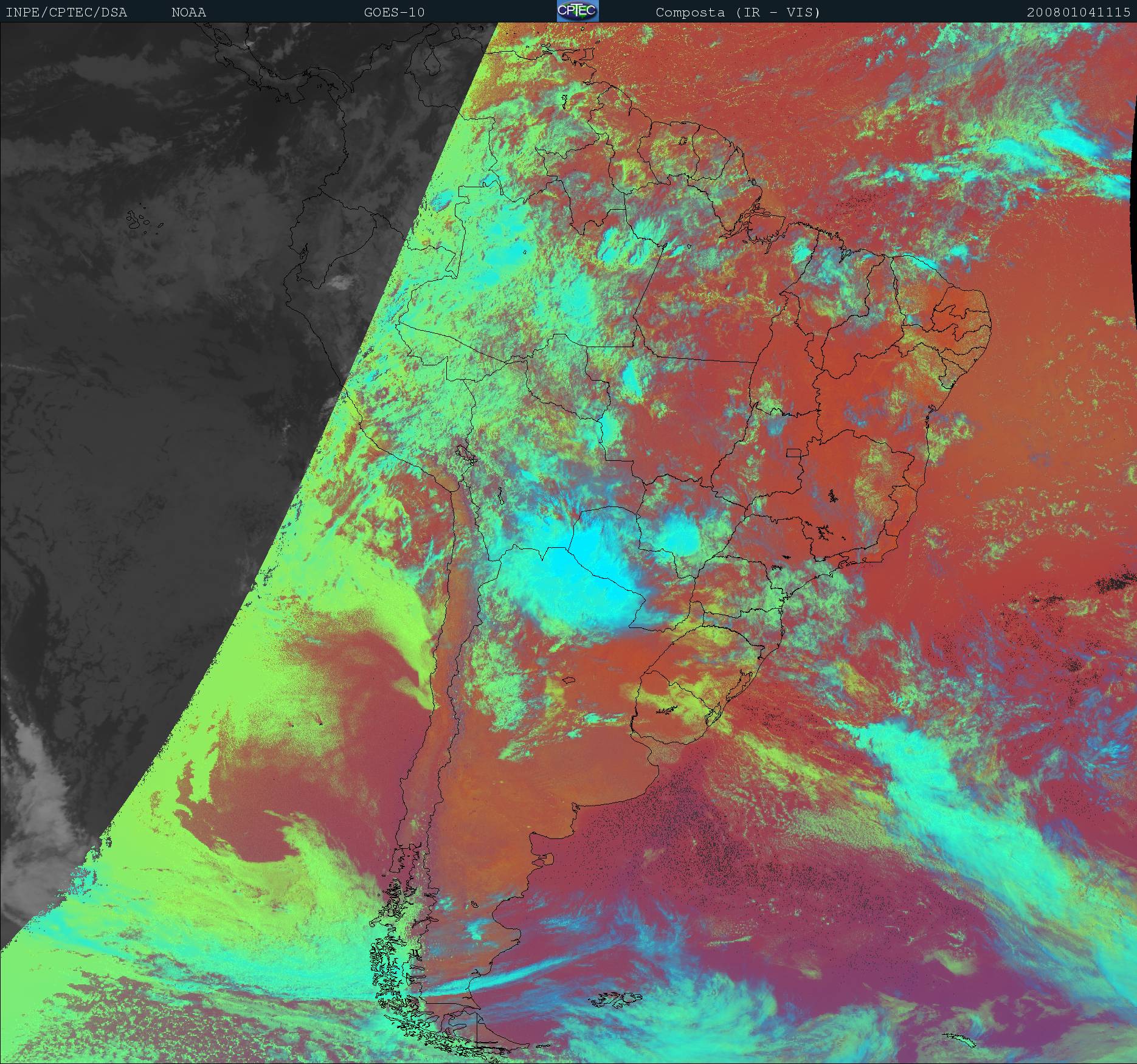This screenshot has width=1137, height=1064.
Task: Click the NOAA header text
Action: coord(188,12)
